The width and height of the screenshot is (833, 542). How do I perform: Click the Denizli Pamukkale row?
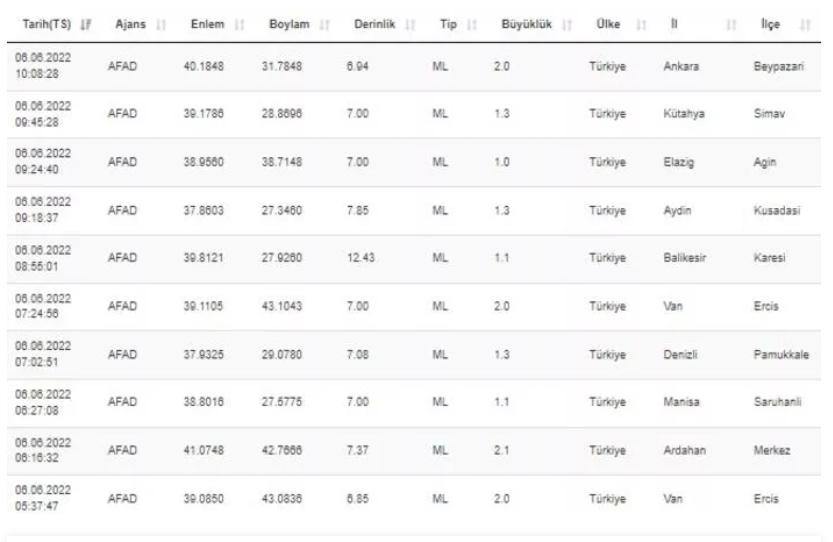[414, 354]
